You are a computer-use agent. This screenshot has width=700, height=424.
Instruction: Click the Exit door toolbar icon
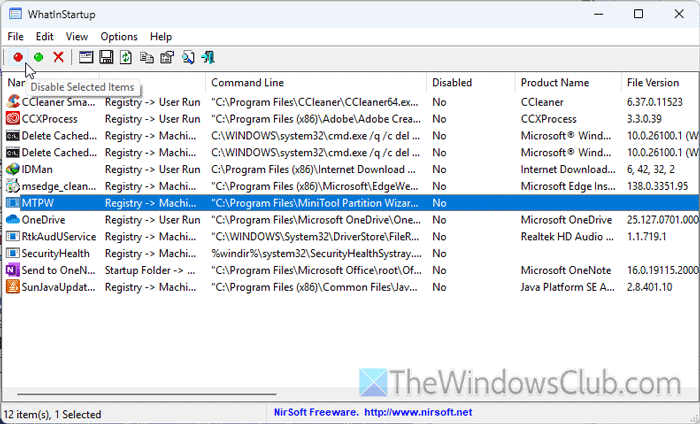[208, 57]
